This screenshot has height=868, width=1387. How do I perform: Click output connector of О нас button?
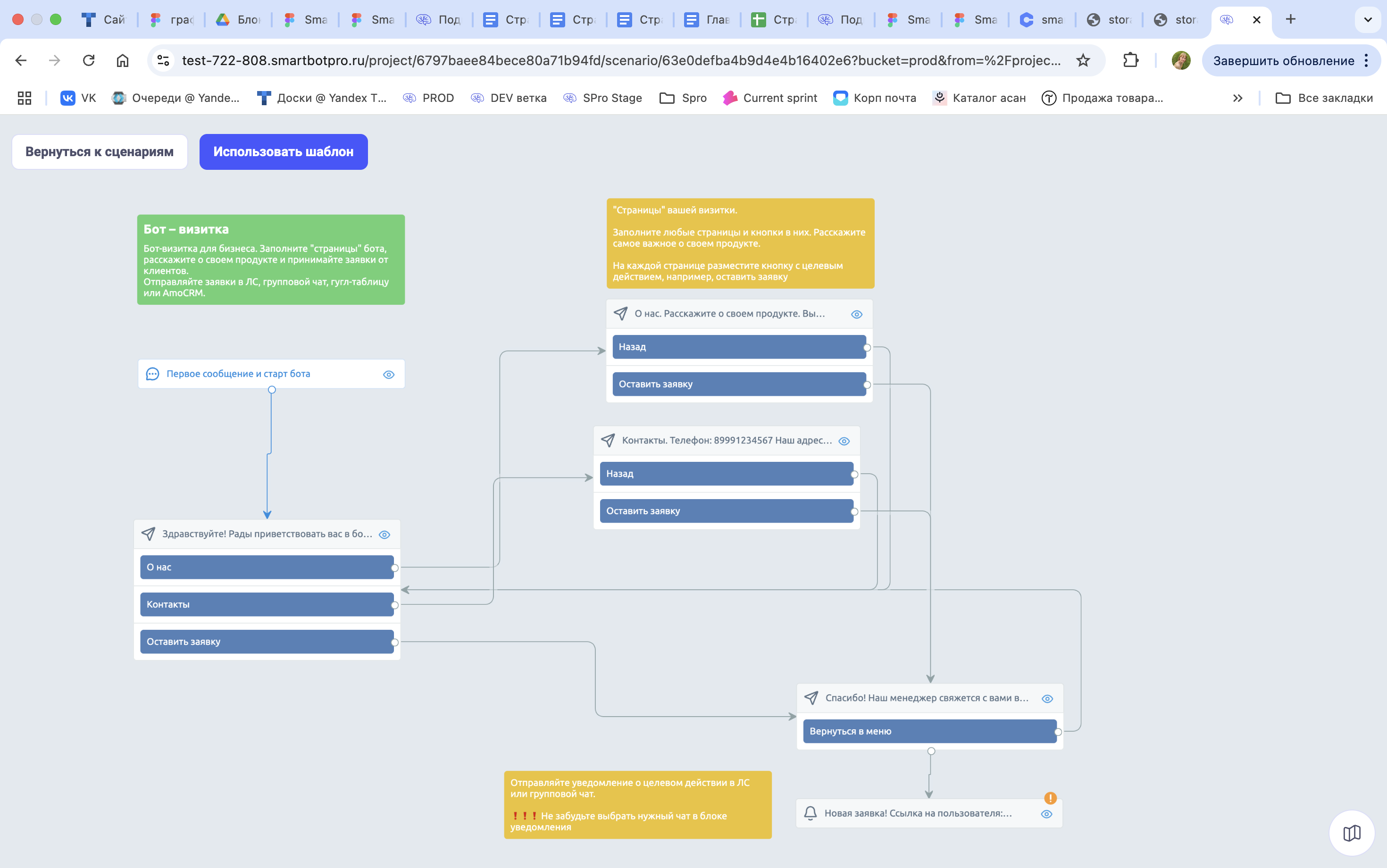point(395,568)
